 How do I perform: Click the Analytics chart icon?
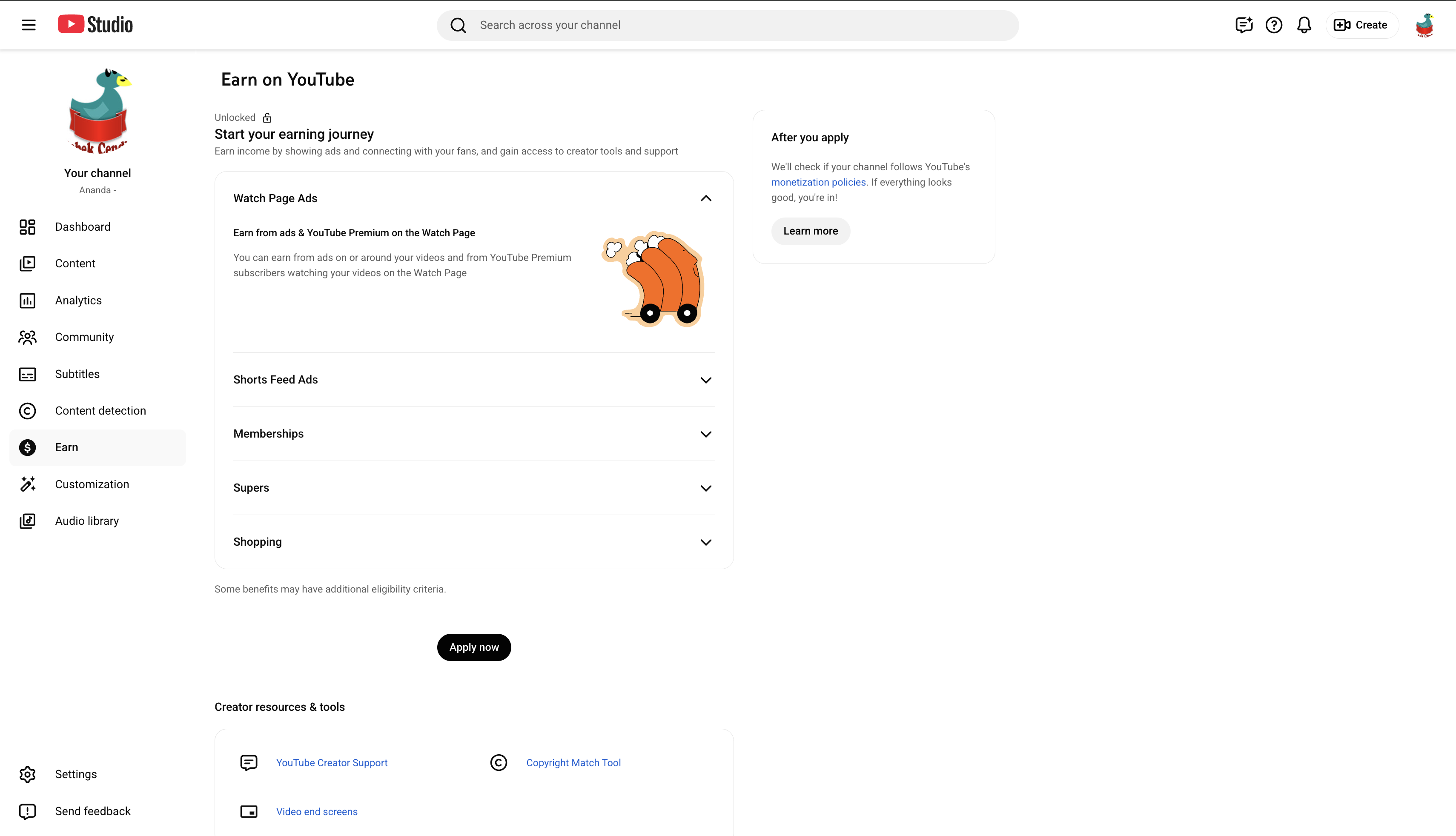pos(28,300)
